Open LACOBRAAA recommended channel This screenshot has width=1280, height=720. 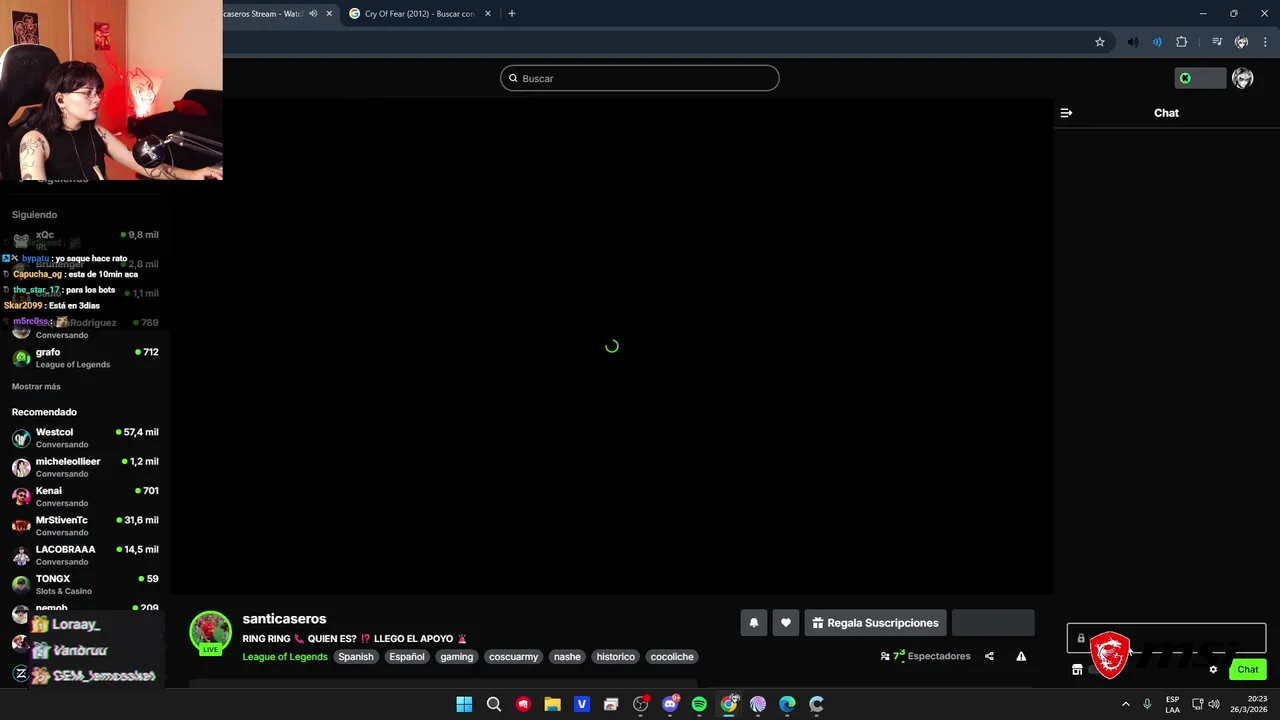[85, 555]
